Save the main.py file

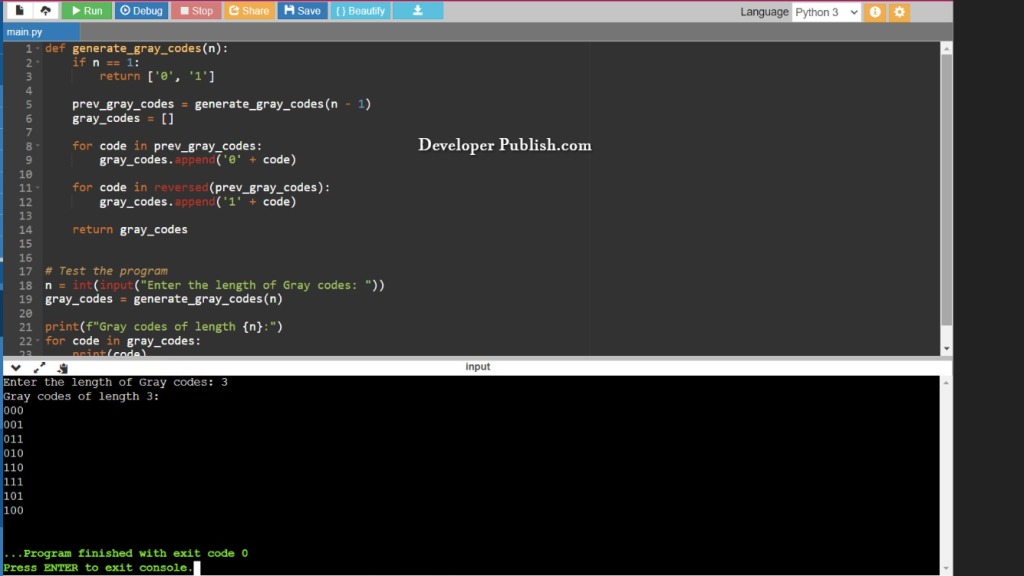click(x=300, y=10)
